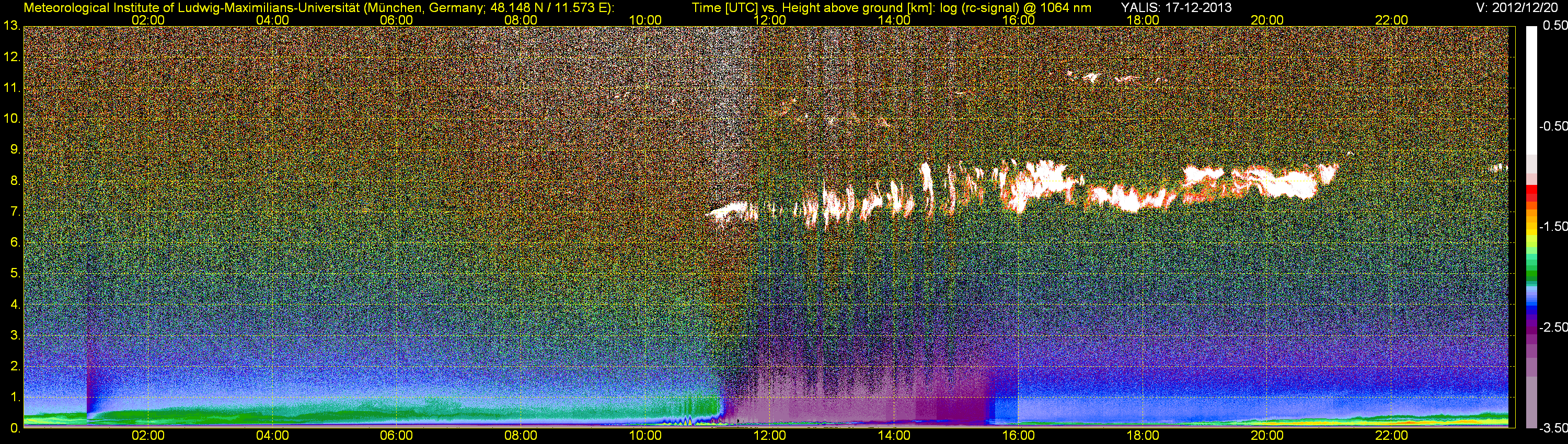This screenshot has width=1568, height=444.
Task: Click '10:00' on the upper time axis
Action: click(x=645, y=20)
